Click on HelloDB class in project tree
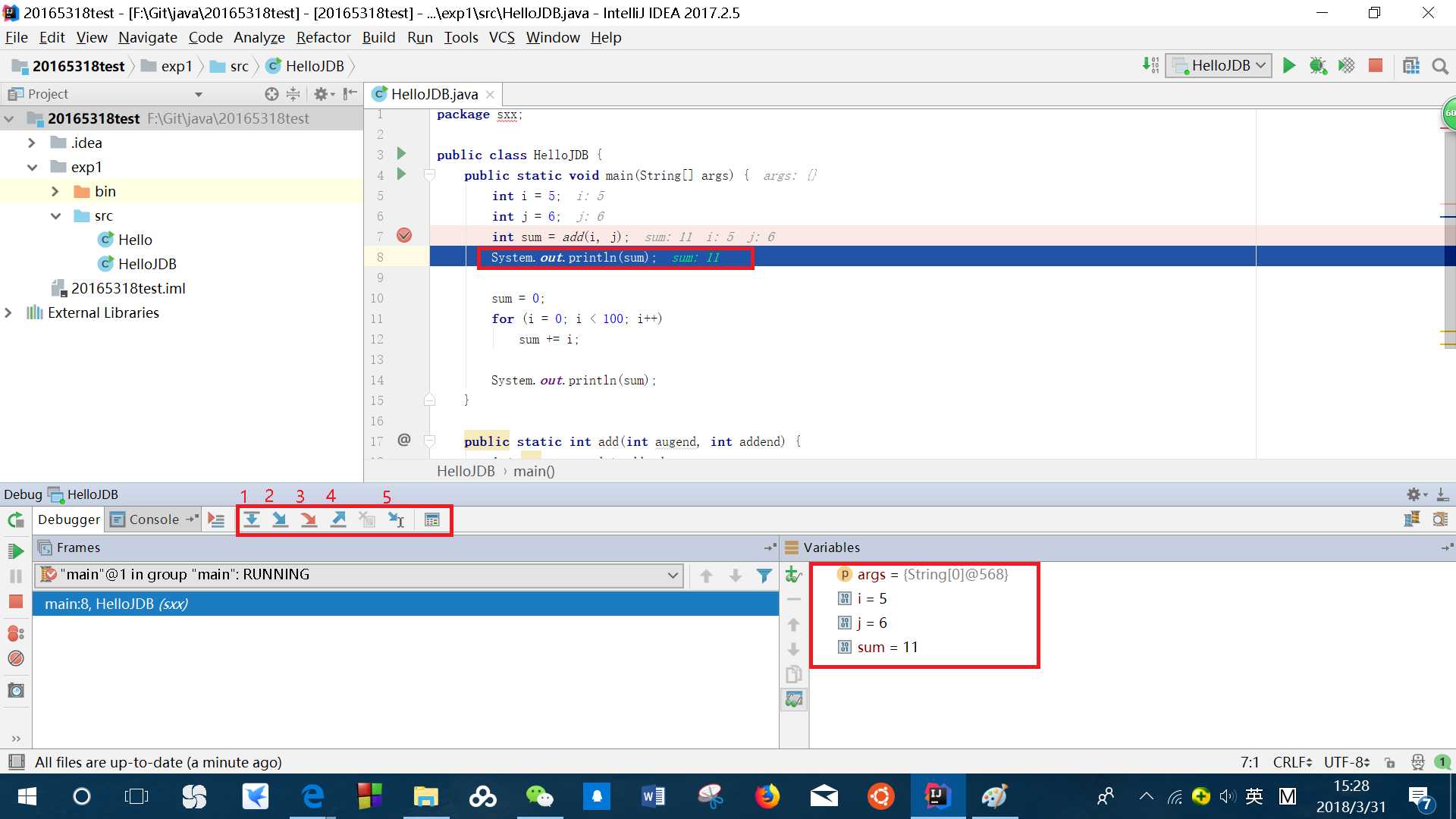Screen dimensions: 1456x819 (147, 263)
